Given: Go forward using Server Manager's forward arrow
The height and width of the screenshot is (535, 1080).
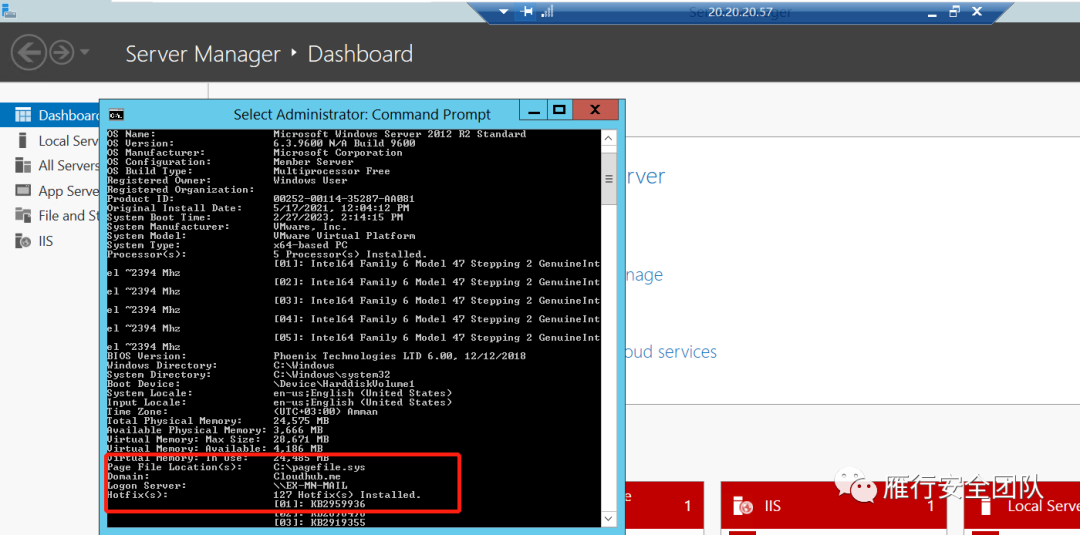Looking at the screenshot, I should coord(61,52).
